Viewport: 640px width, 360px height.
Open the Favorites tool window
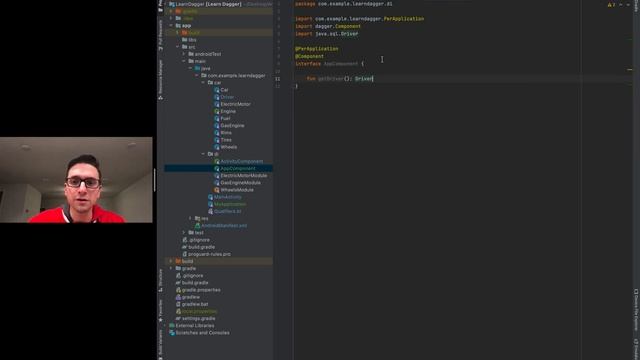pos(160,311)
